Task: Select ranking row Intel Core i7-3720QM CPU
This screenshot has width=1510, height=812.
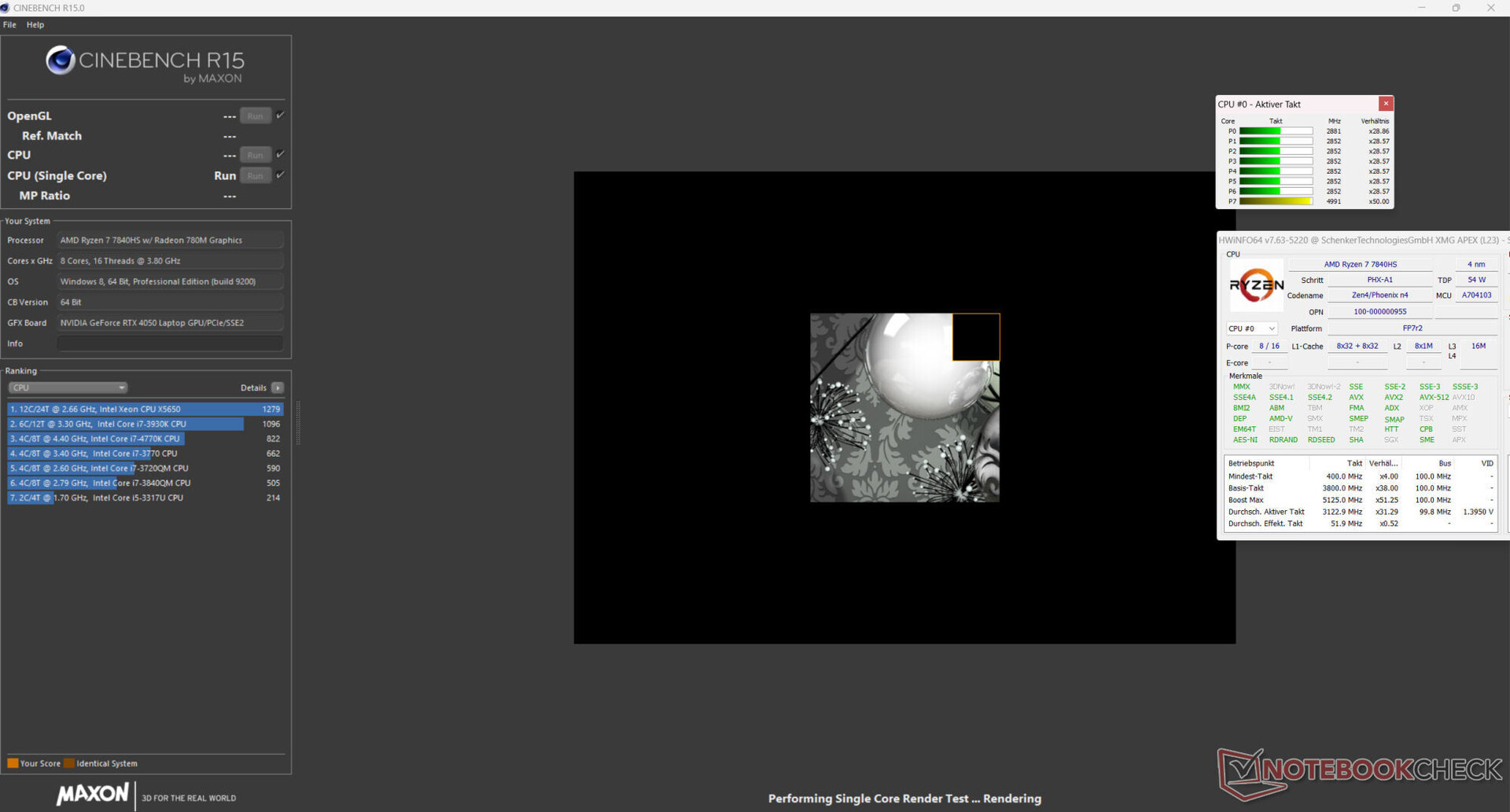Action: (145, 468)
